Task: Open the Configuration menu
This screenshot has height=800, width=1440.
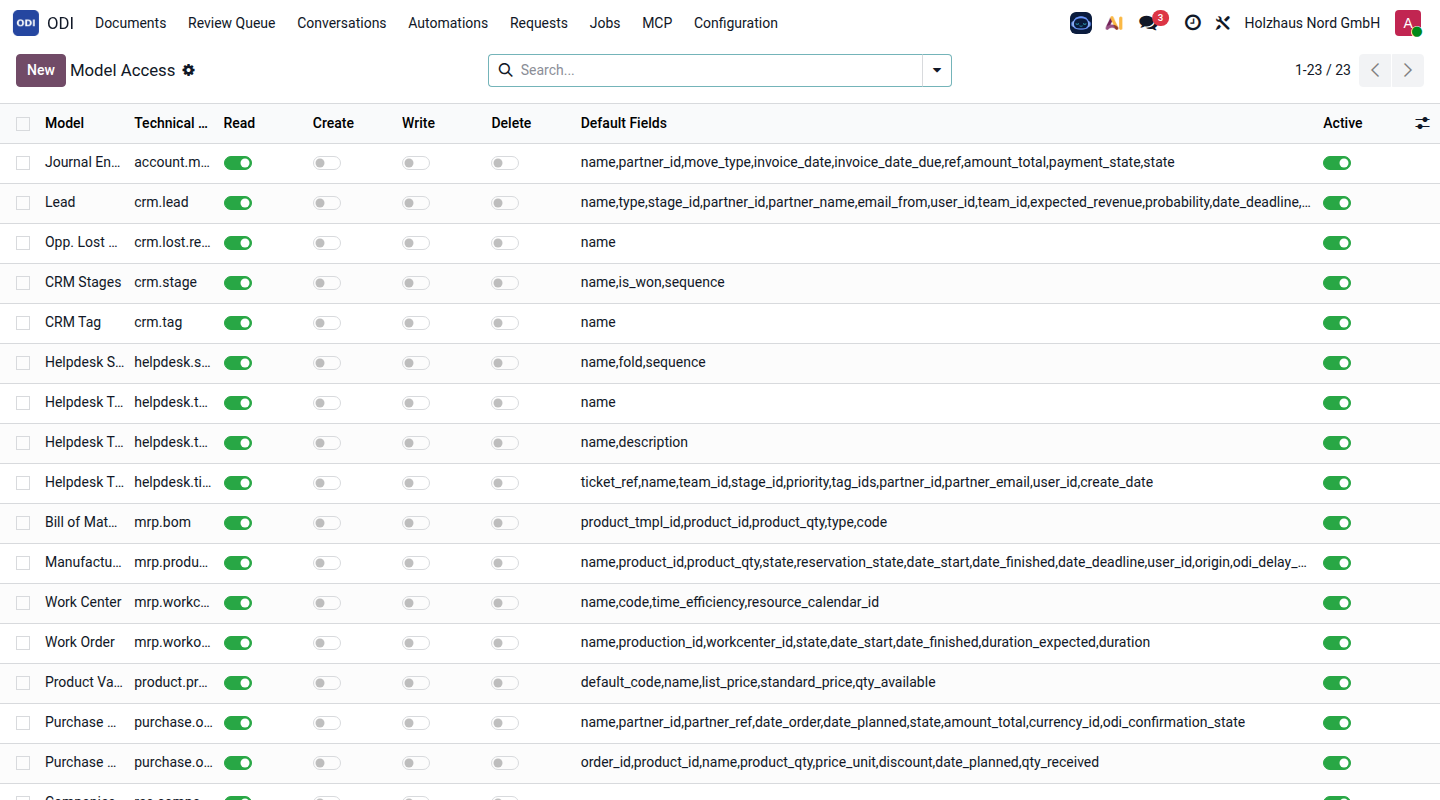Action: [x=735, y=23]
